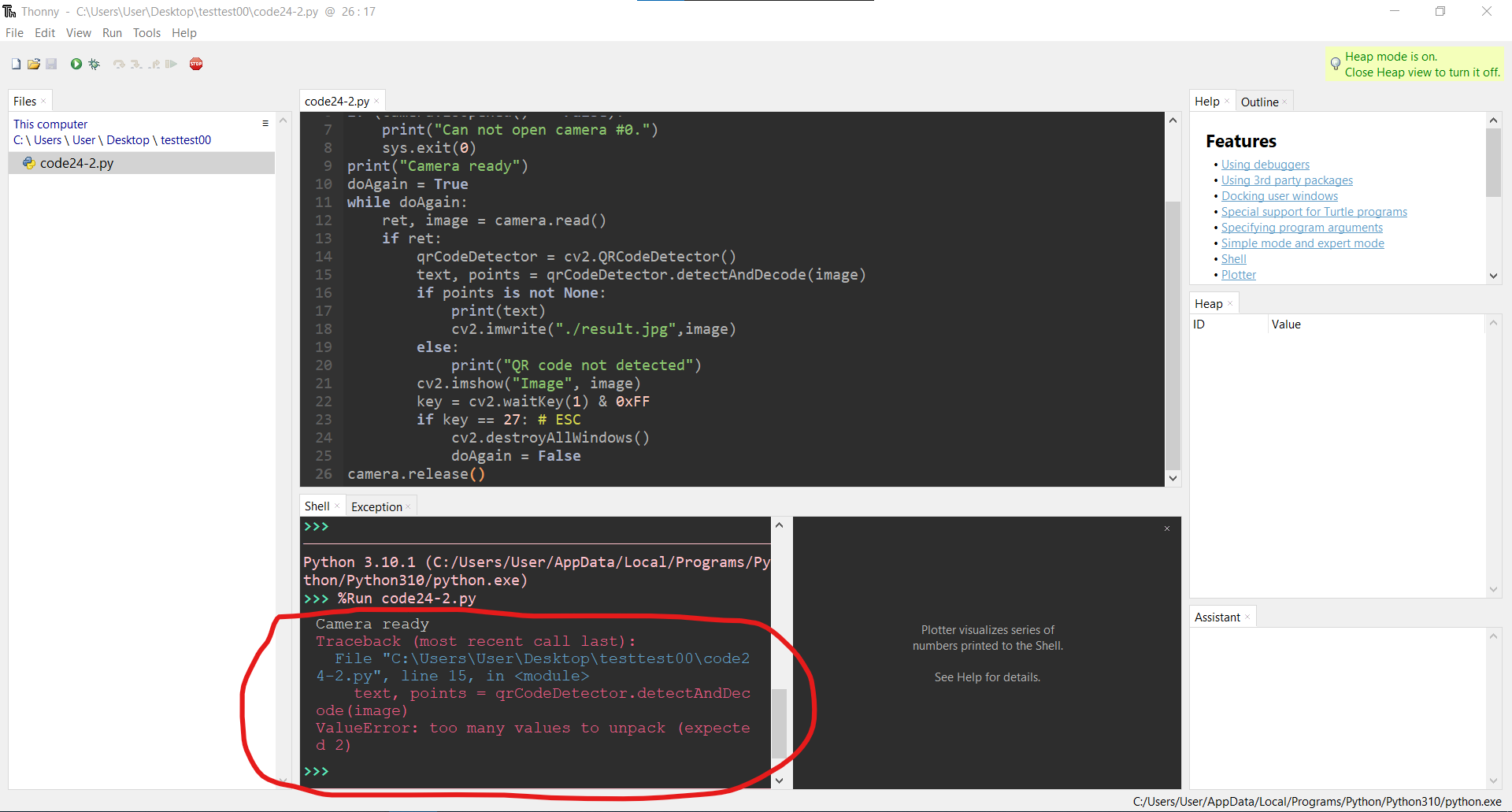The height and width of the screenshot is (812, 1512).
Task: Close the Plotter pane with its x
Action: [x=1167, y=528]
